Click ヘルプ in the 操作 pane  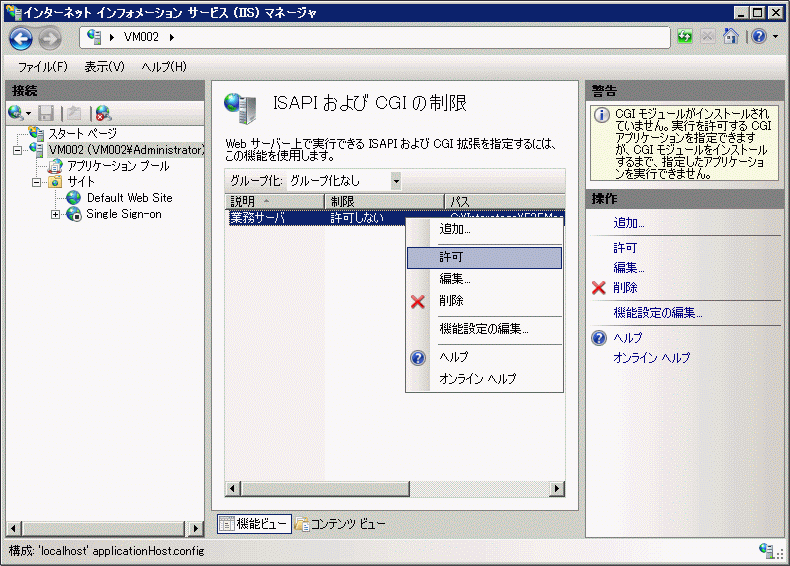628,338
